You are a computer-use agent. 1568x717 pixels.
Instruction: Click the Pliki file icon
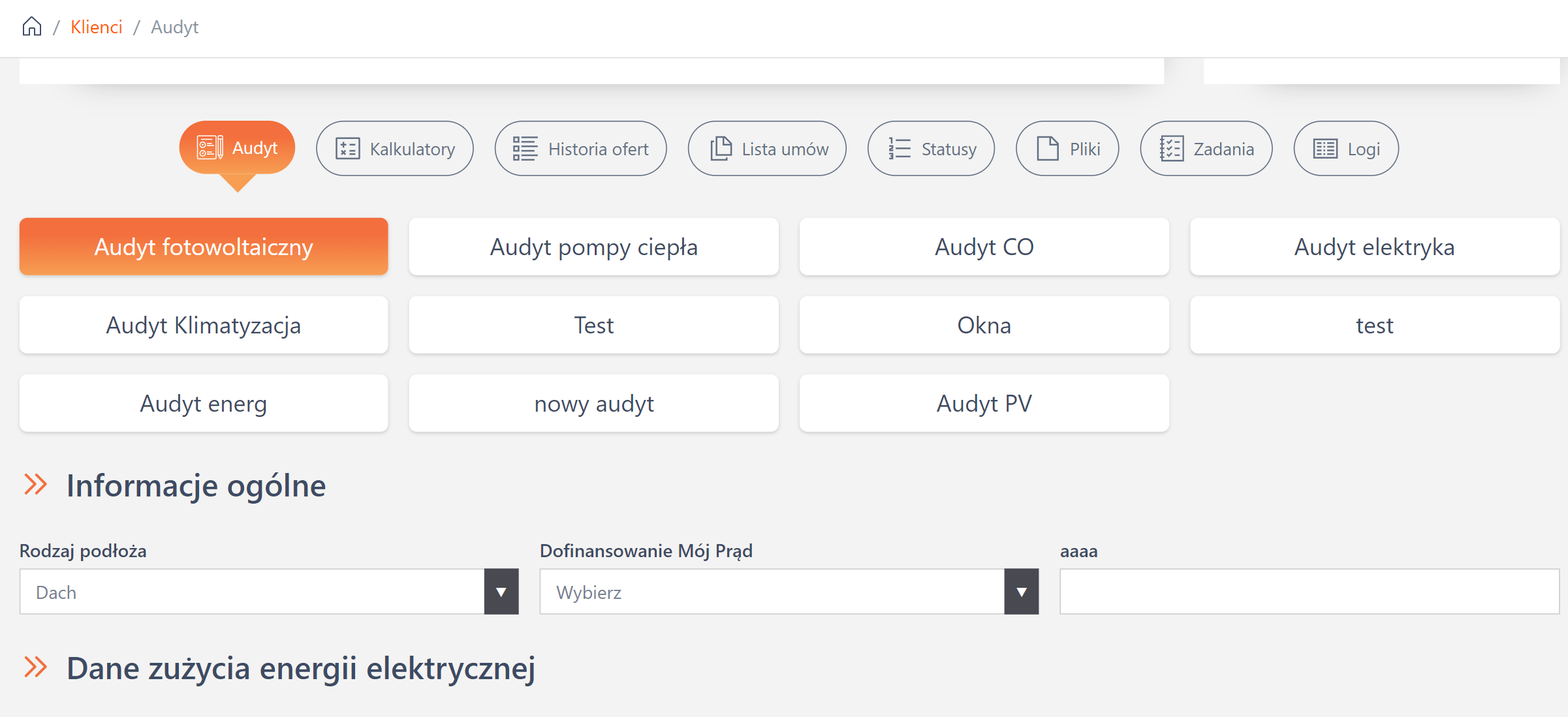coord(1048,149)
